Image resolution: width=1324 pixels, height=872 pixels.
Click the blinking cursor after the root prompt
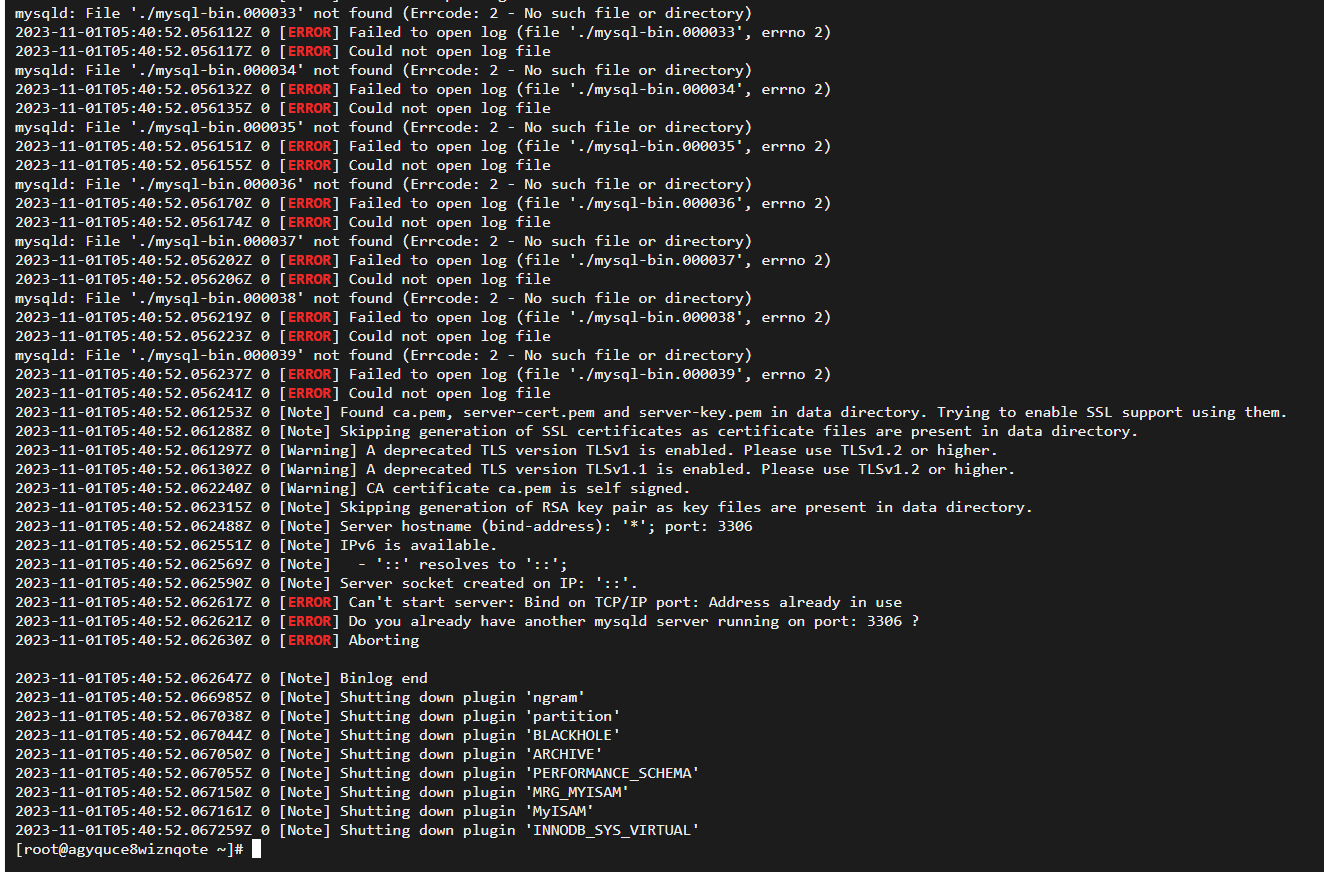[x=256, y=849]
